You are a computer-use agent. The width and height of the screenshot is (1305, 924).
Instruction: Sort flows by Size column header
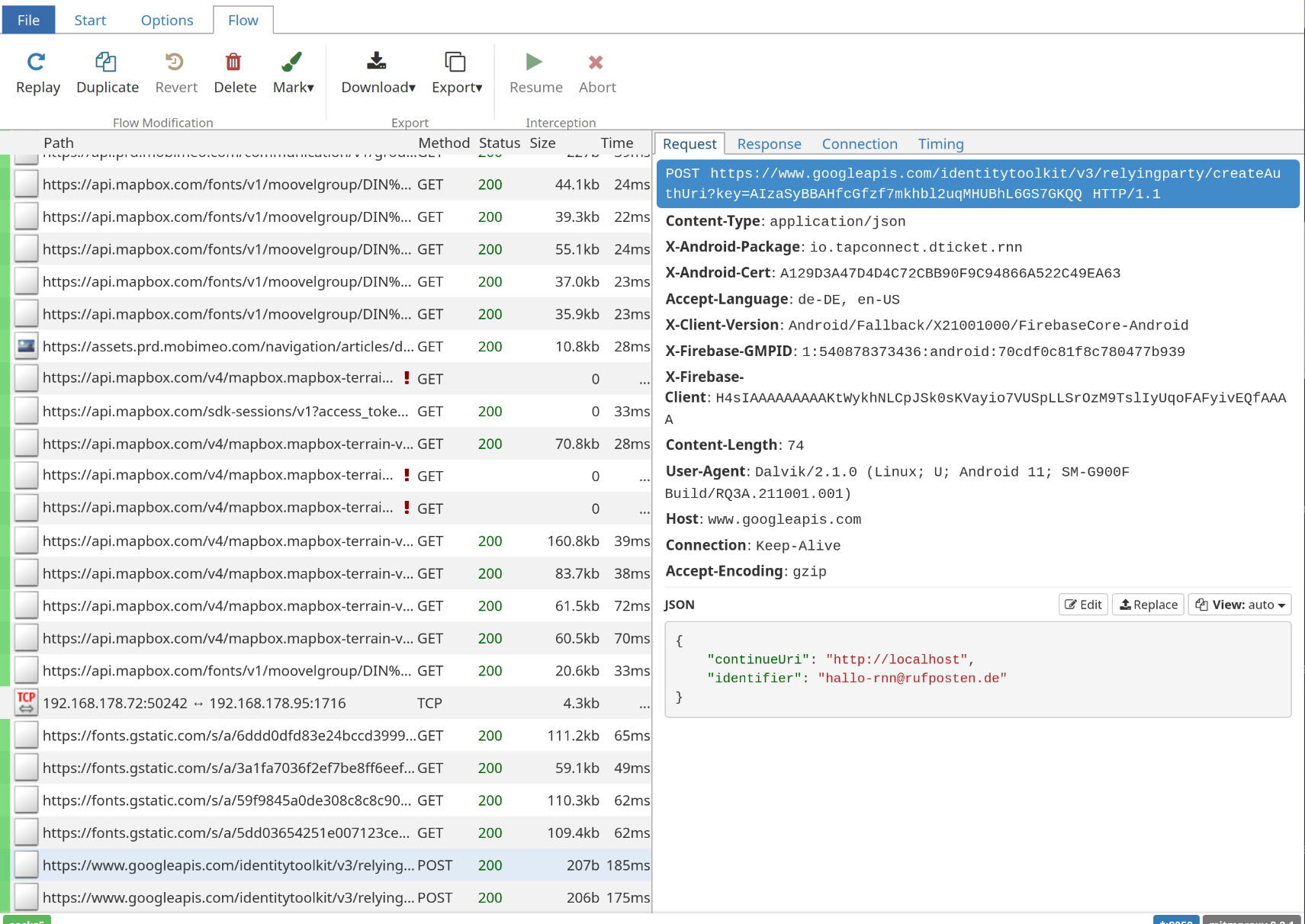click(x=542, y=143)
